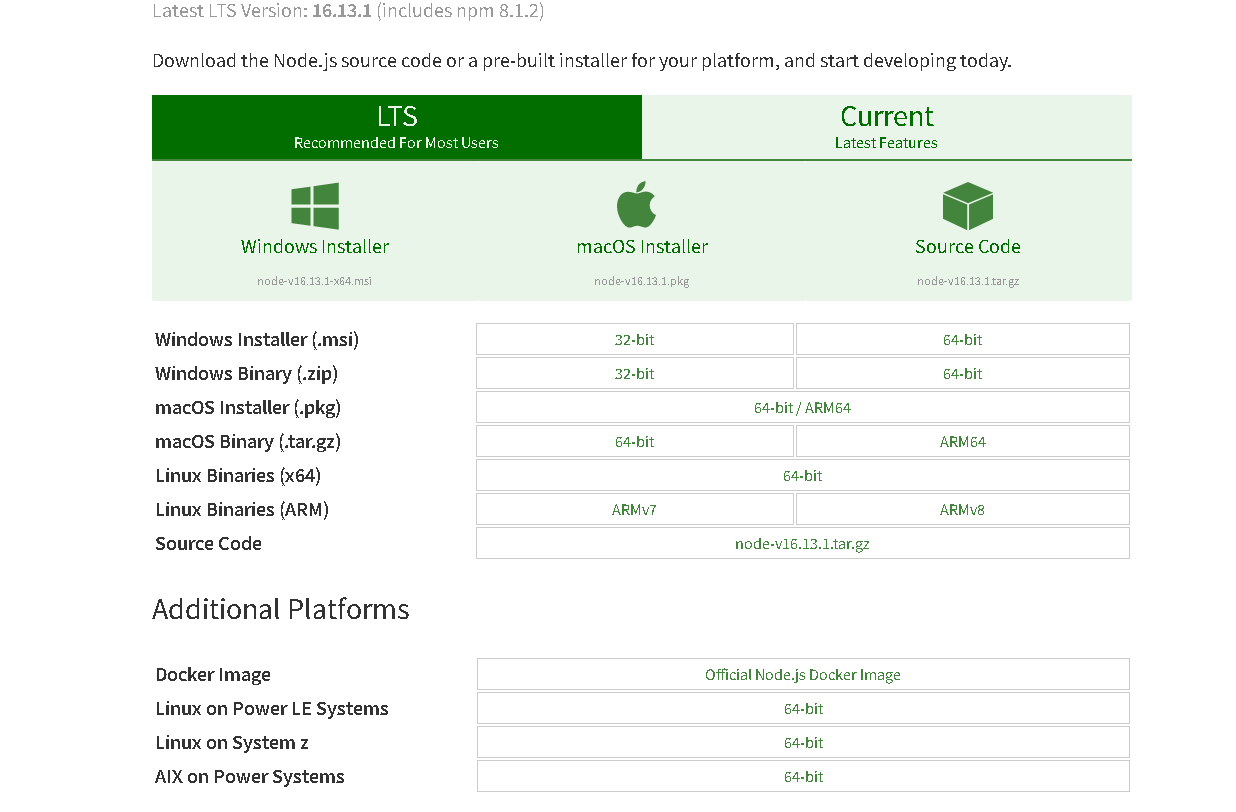Click node-v16.13.1.tar.gz text under Source Code icon
The height and width of the screenshot is (812, 1236).
click(x=968, y=281)
